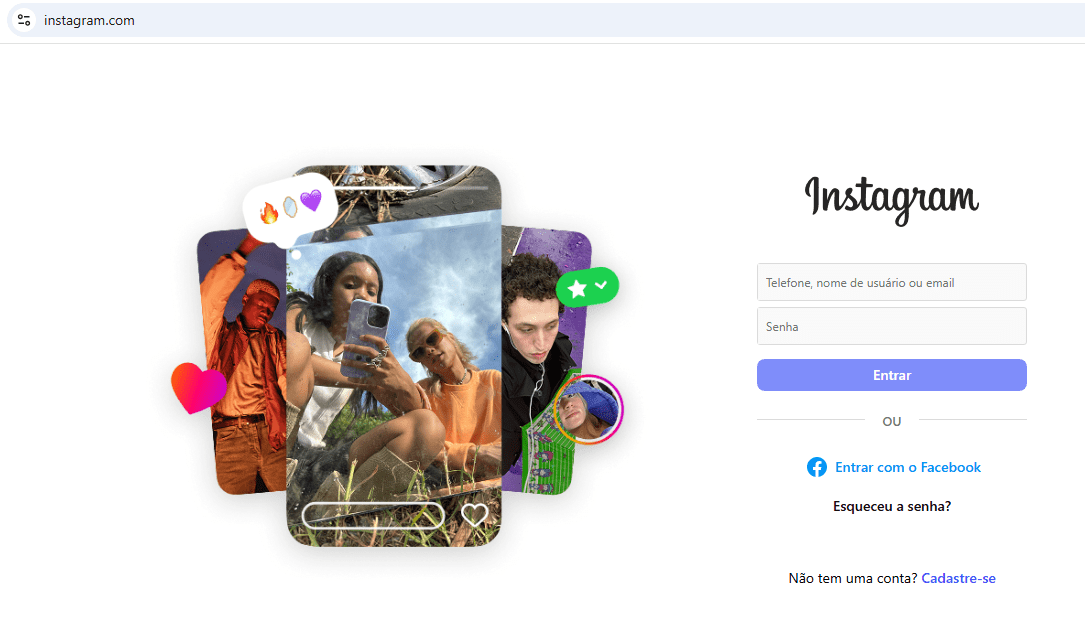Click the purple heart emoji
Image resolution: width=1085 pixels, height=620 pixels.
click(x=311, y=200)
